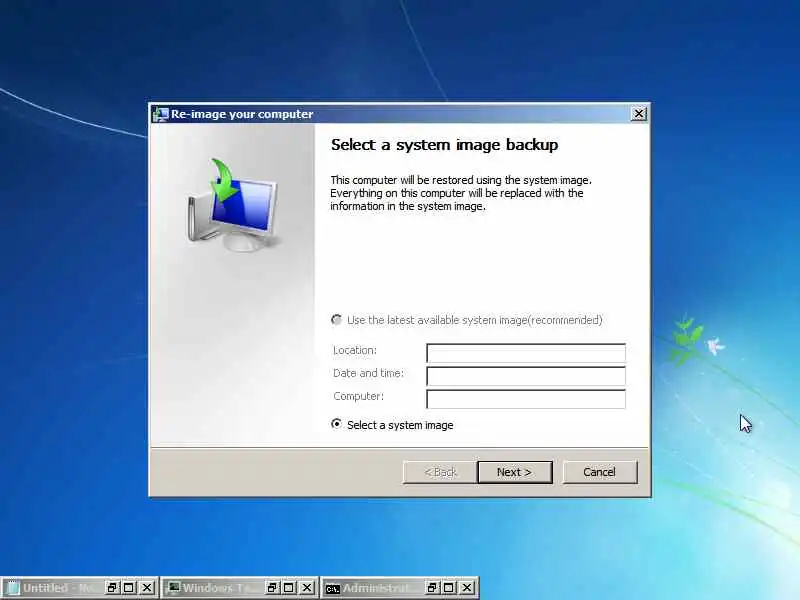Click the 'Select a system image backup' heading
This screenshot has width=800, height=600.
tap(444, 145)
